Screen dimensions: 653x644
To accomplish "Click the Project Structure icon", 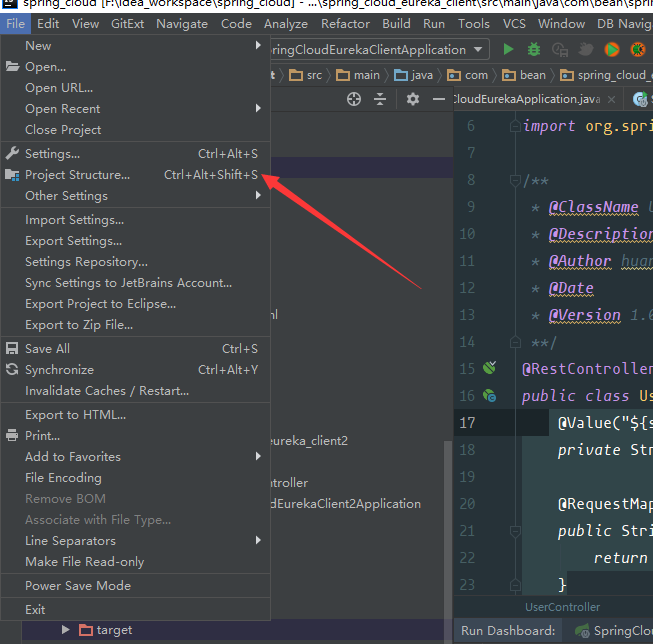I will pos(12,175).
